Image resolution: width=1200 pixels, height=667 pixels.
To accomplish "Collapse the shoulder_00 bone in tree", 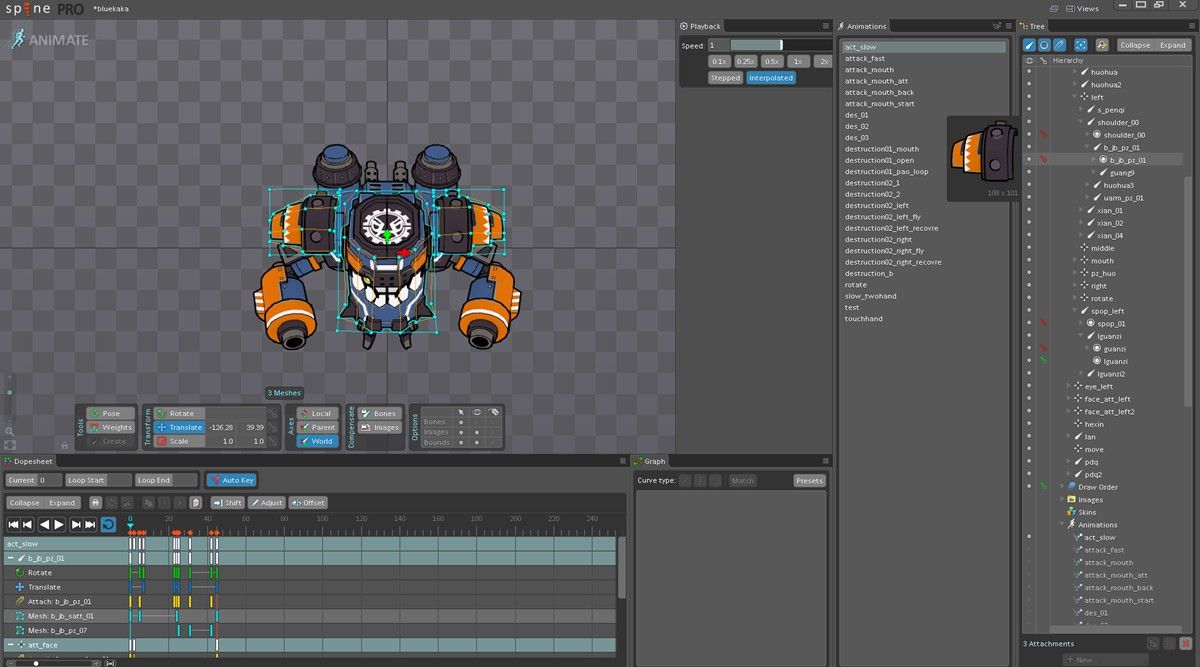I will coord(1080,122).
